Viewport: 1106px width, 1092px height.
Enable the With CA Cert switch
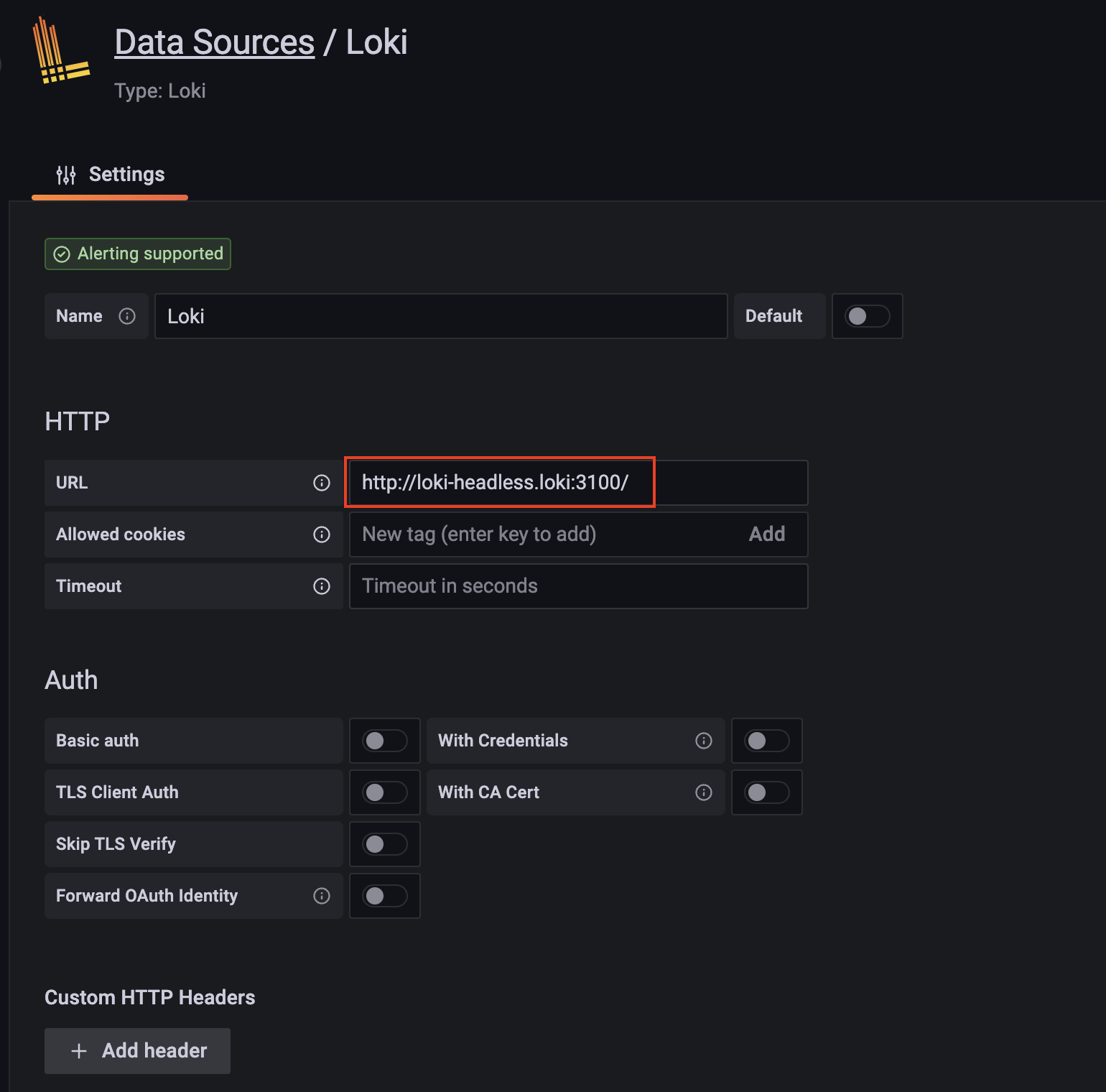pos(767,792)
